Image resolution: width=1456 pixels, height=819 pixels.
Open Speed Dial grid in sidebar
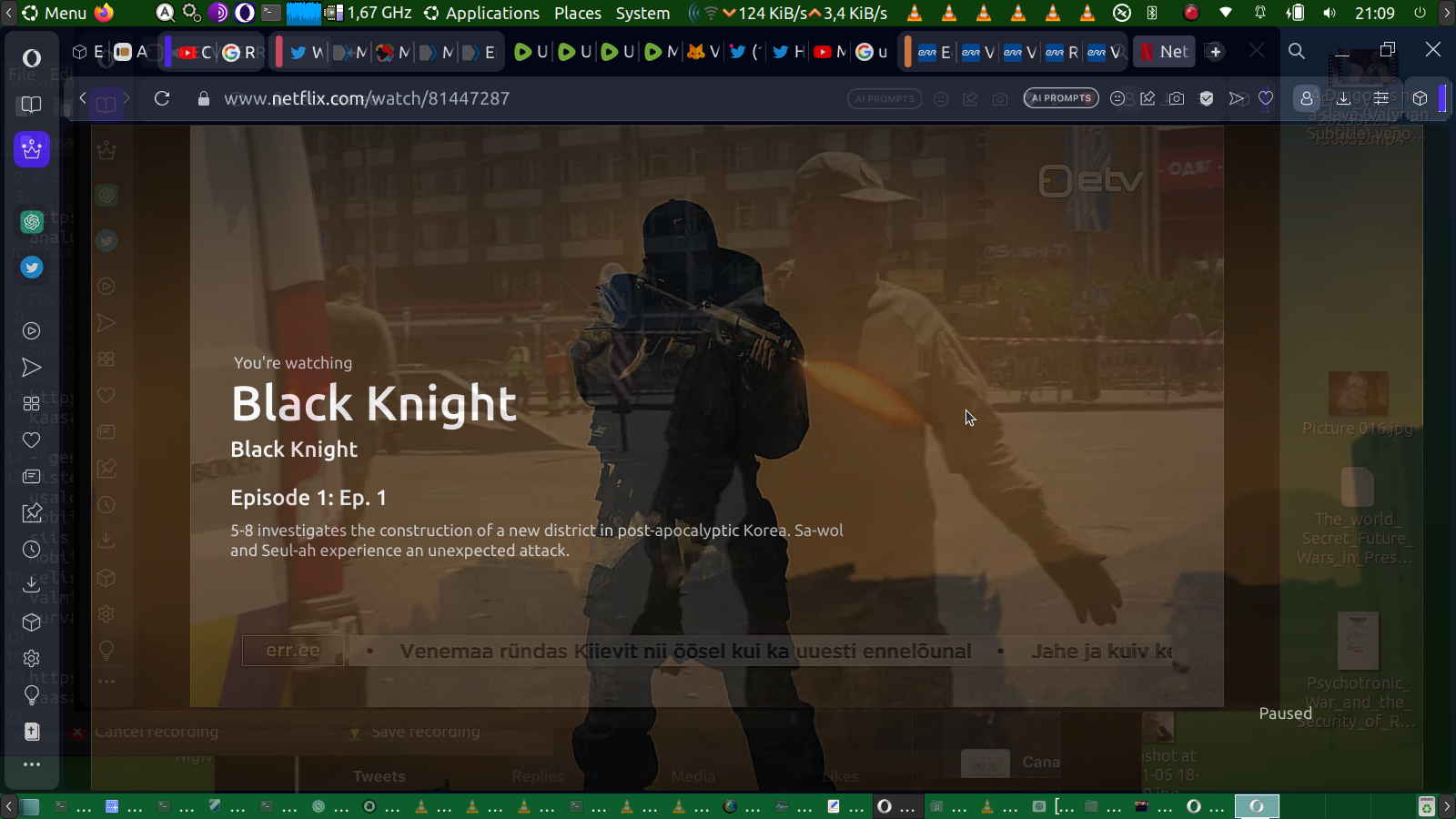(x=32, y=403)
